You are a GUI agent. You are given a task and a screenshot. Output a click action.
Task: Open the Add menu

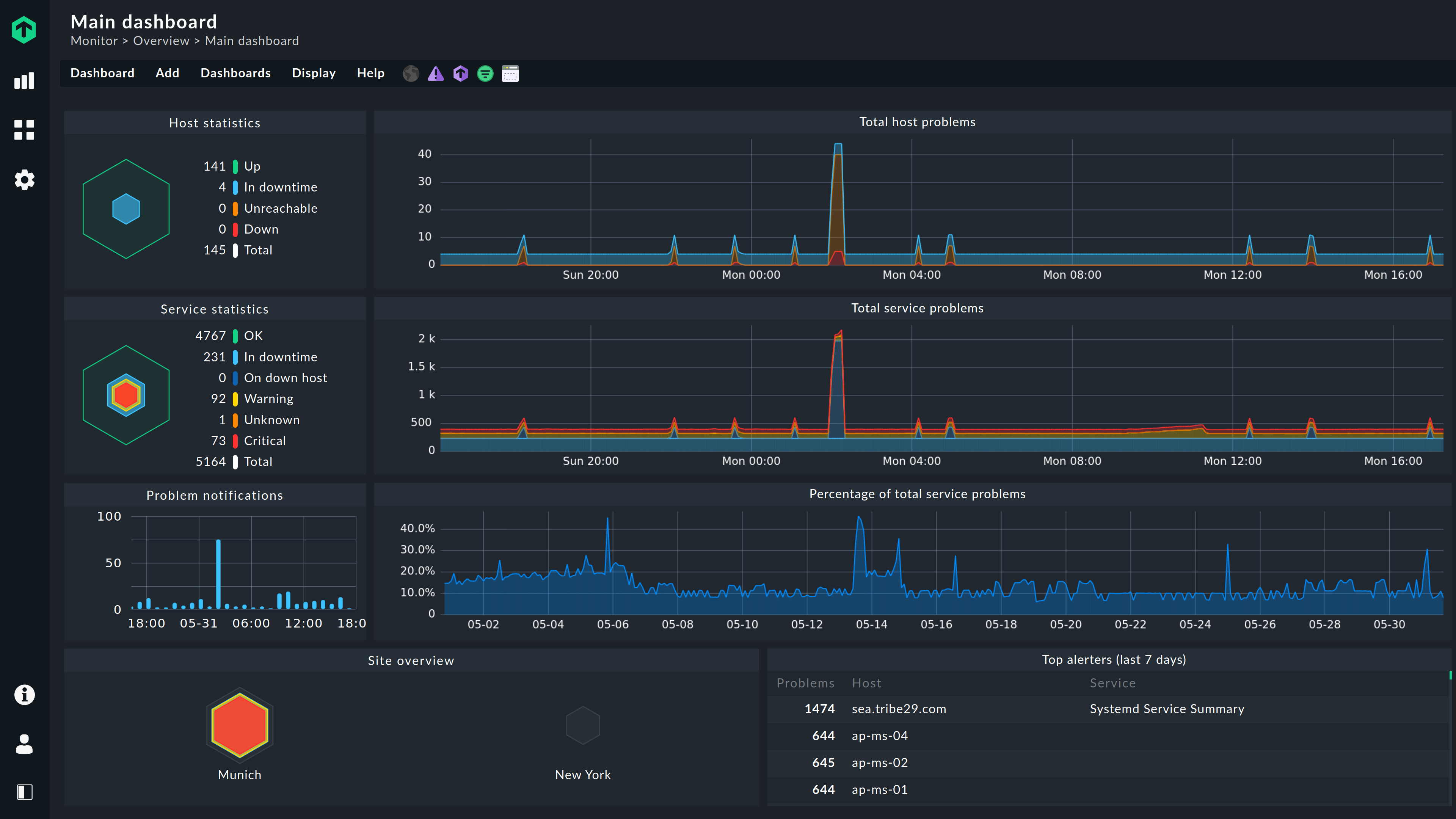click(x=167, y=73)
